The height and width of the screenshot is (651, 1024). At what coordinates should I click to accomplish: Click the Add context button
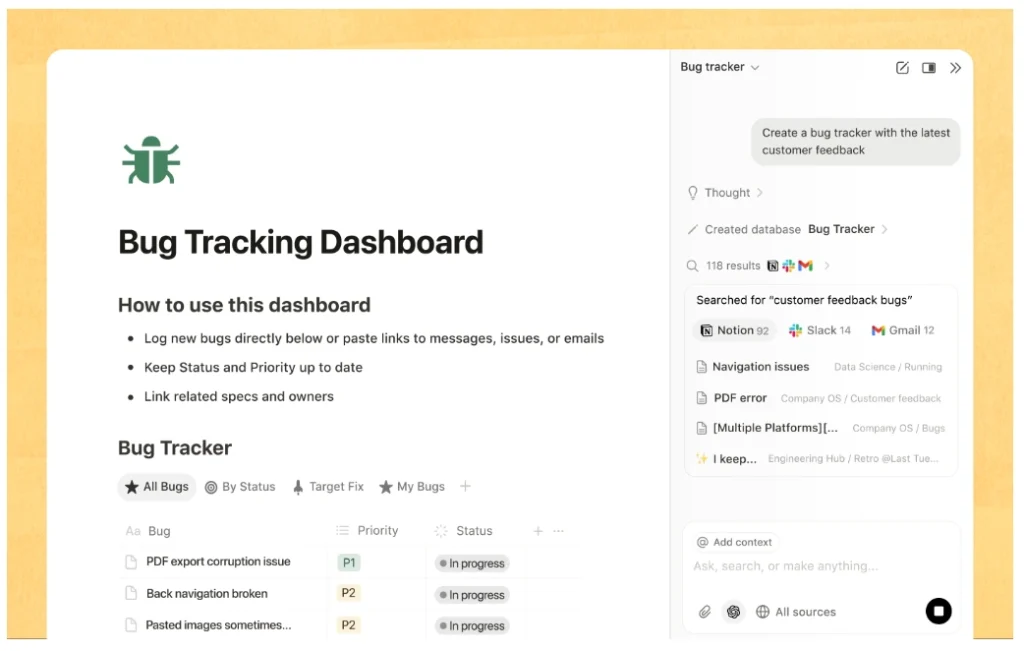point(735,542)
